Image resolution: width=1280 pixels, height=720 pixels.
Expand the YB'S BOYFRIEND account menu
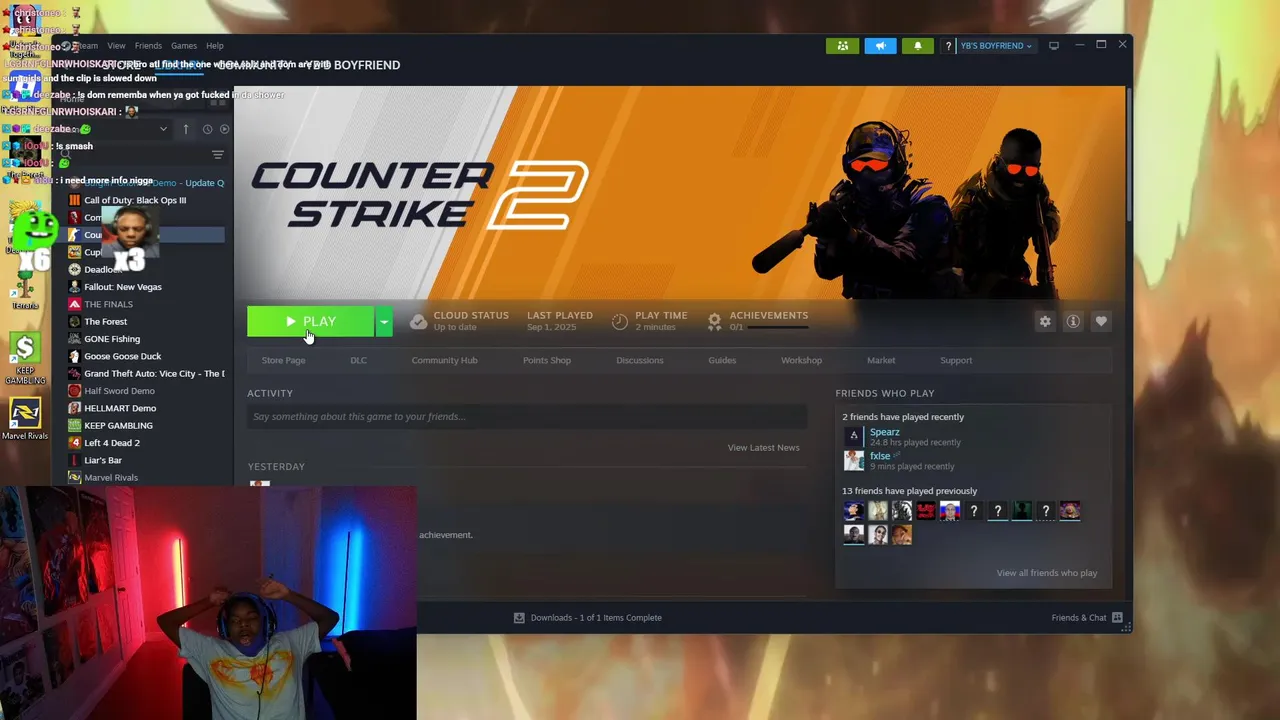pos(995,46)
